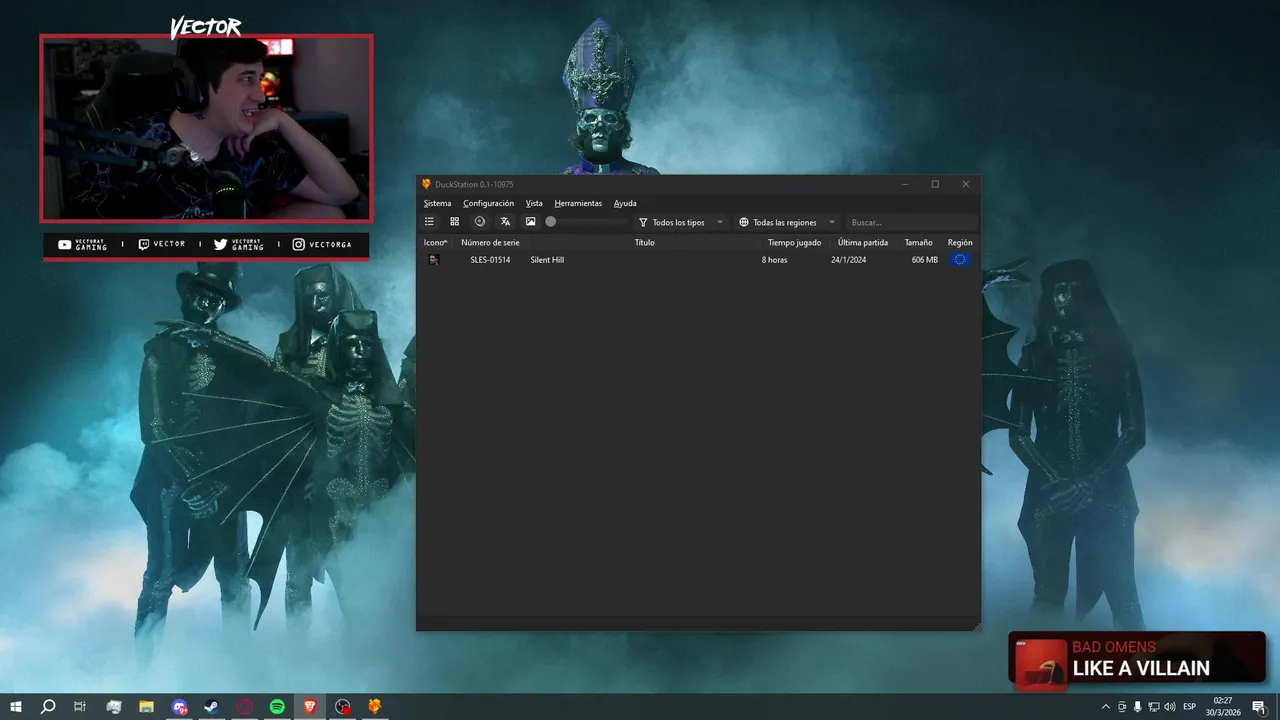Open Brave browser from the taskbar
The height and width of the screenshot is (720, 1280).
pyautogui.click(x=310, y=707)
